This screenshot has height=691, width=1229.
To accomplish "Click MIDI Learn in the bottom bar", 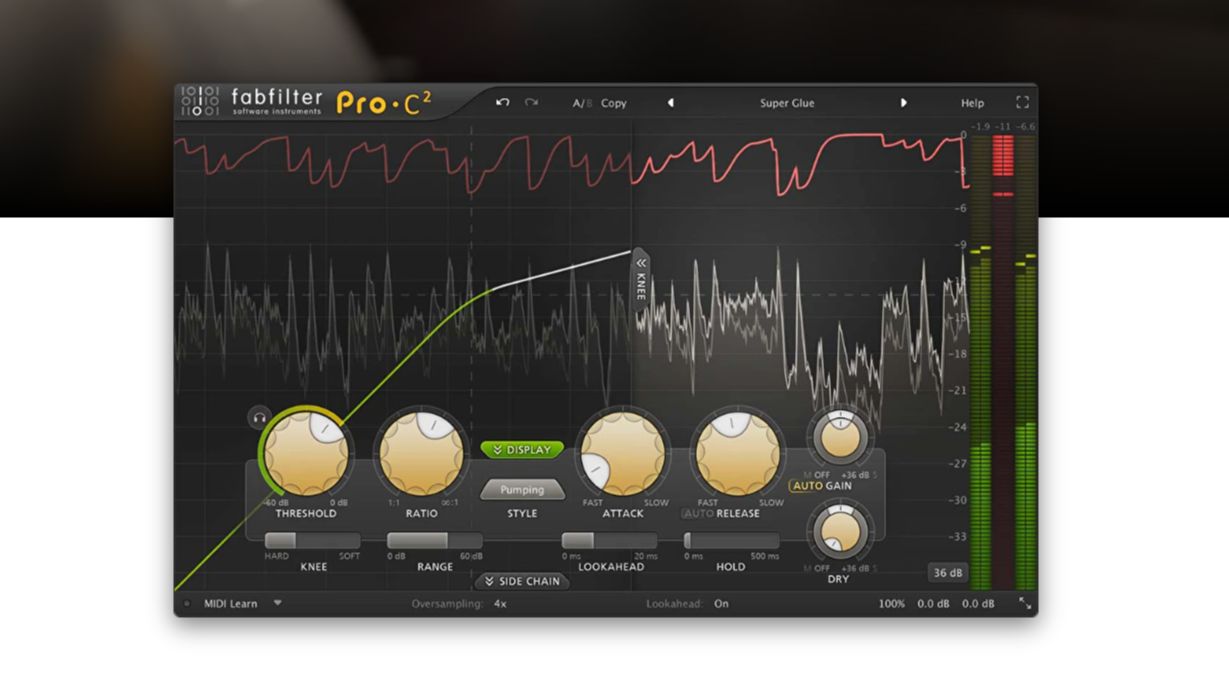I will pyautogui.click(x=231, y=604).
